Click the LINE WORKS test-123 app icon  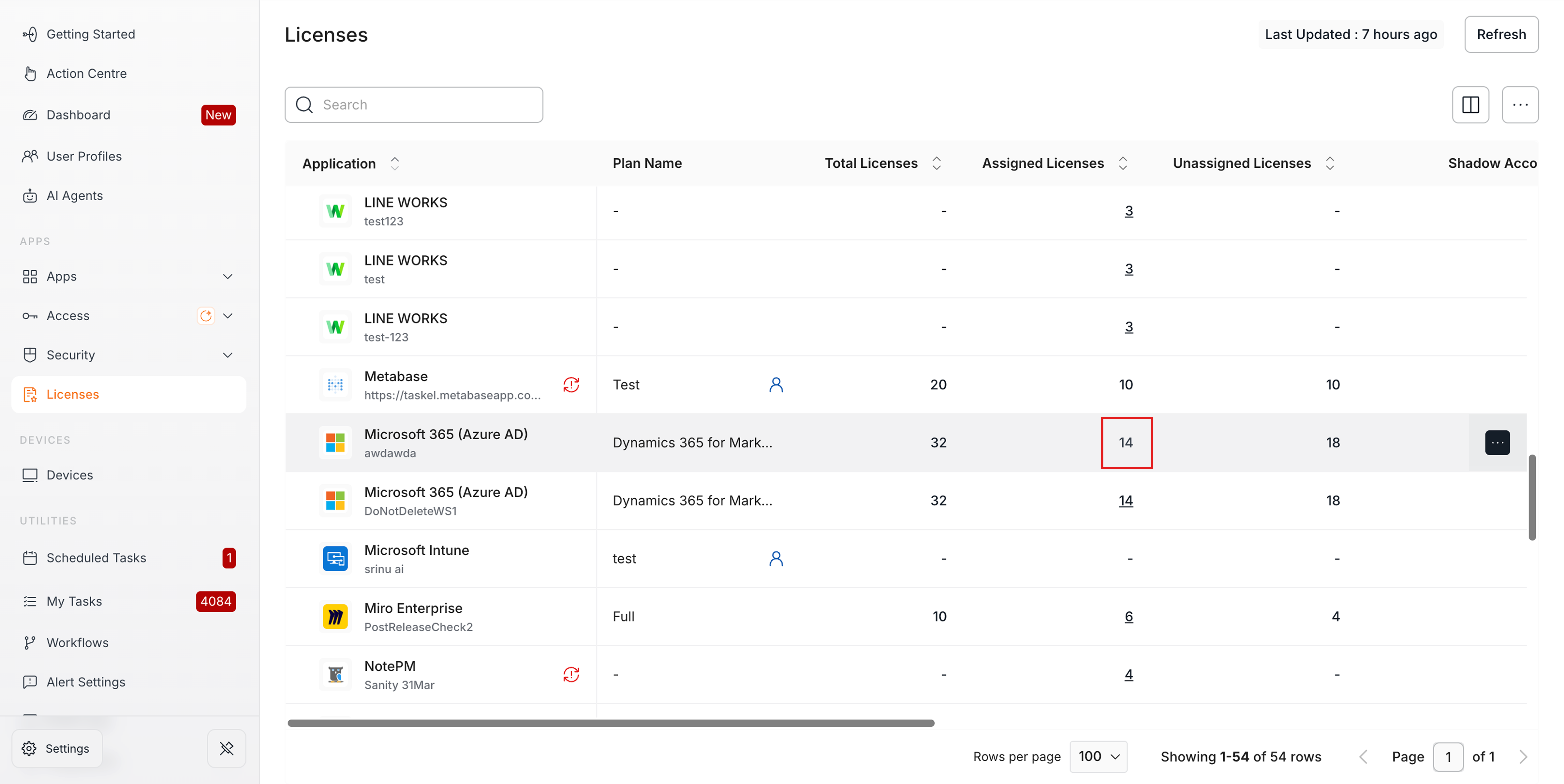[335, 327]
